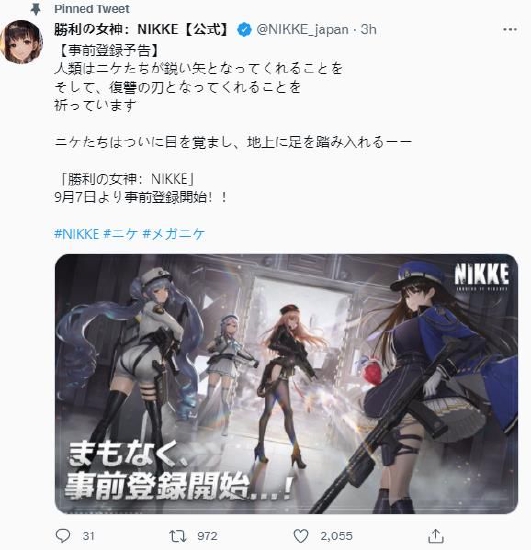The height and width of the screenshot is (550, 531).
Task: Click the Pinned Tweet label
Action: tap(92, 9)
